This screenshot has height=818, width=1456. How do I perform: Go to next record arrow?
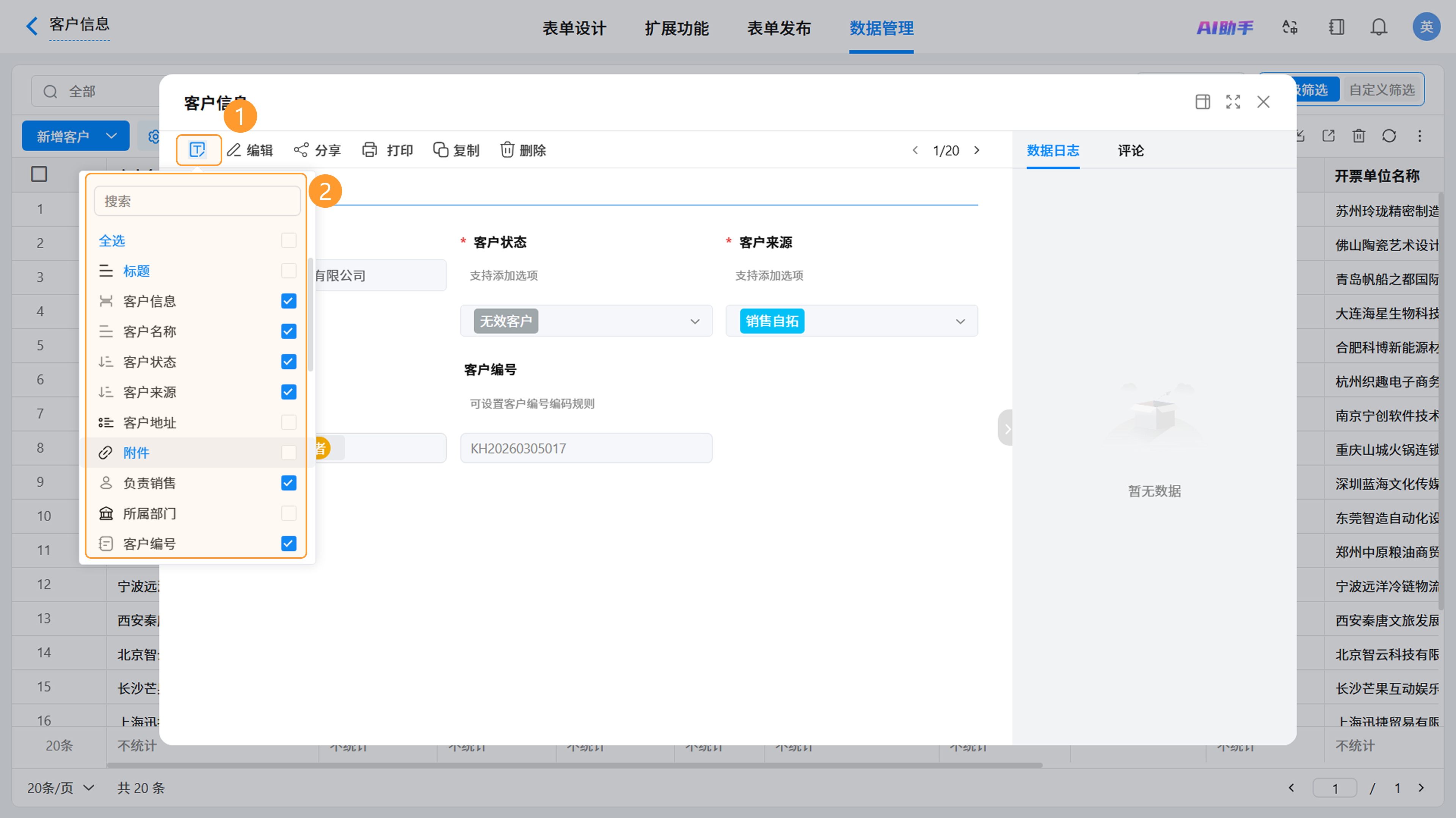[977, 150]
